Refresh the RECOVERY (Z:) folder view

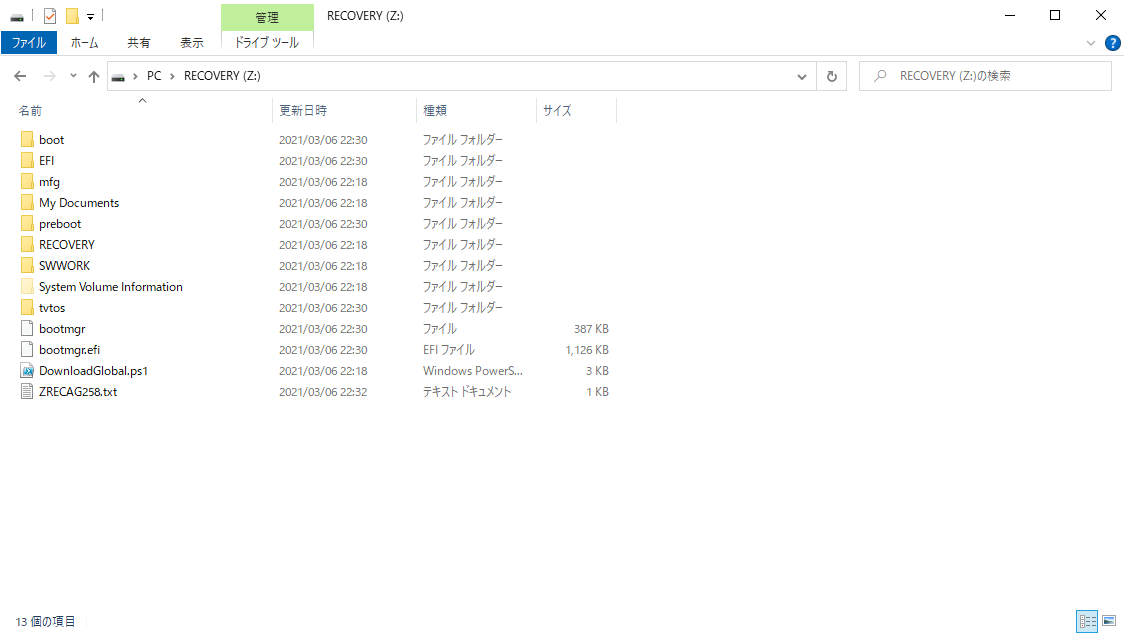(x=831, y=75)
